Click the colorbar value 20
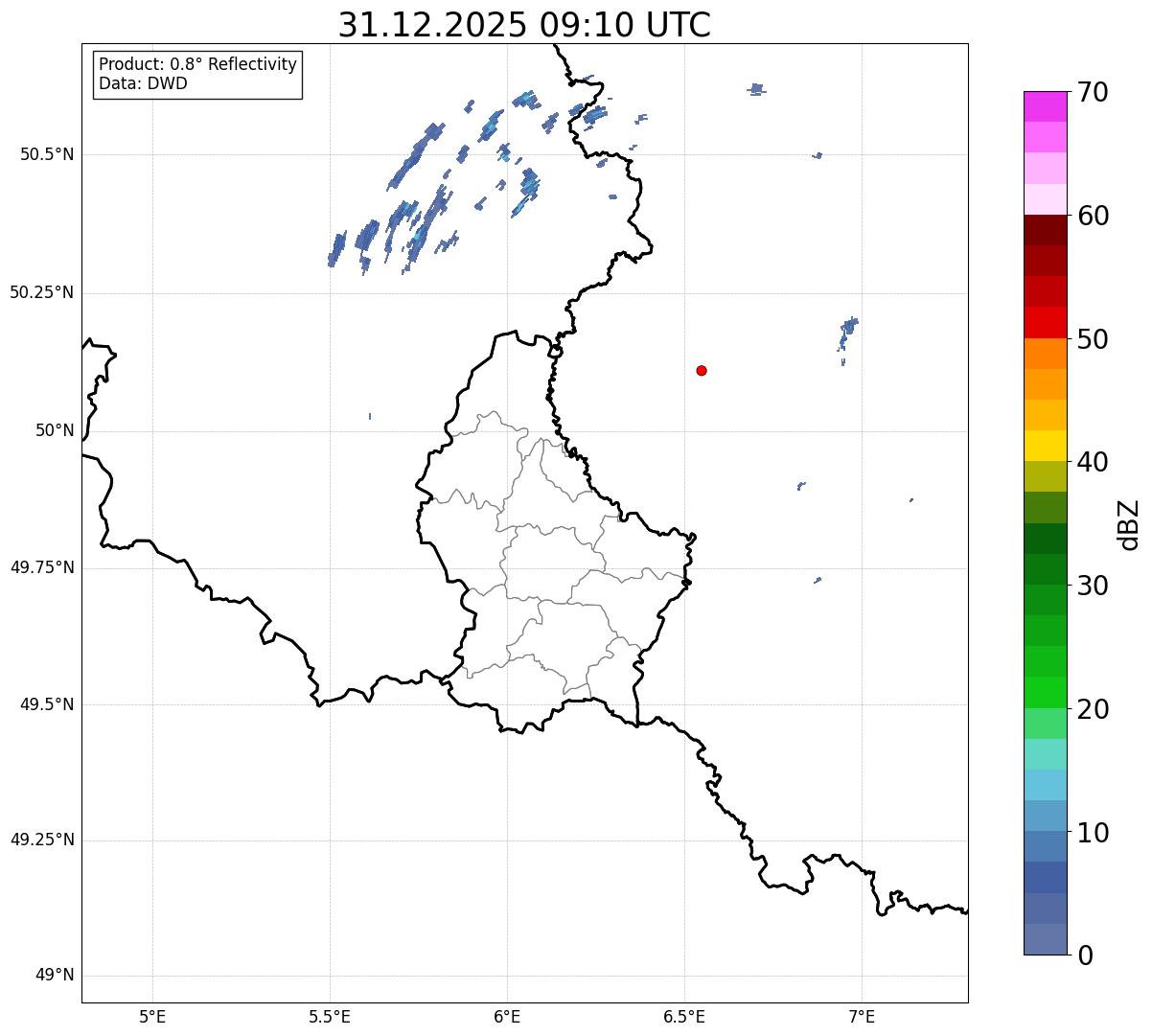1152x1036 pixels. coord(1093,709)
